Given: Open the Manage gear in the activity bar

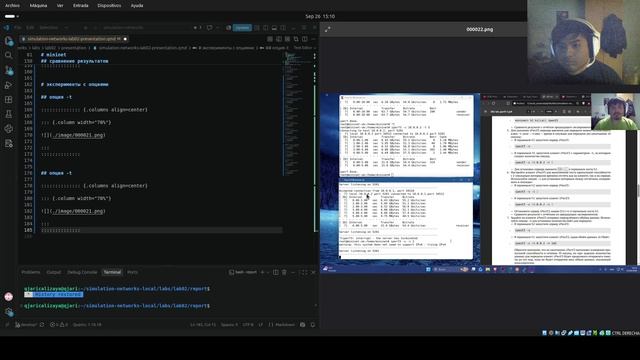Looking at the screenshot, I should coord(9,312).
